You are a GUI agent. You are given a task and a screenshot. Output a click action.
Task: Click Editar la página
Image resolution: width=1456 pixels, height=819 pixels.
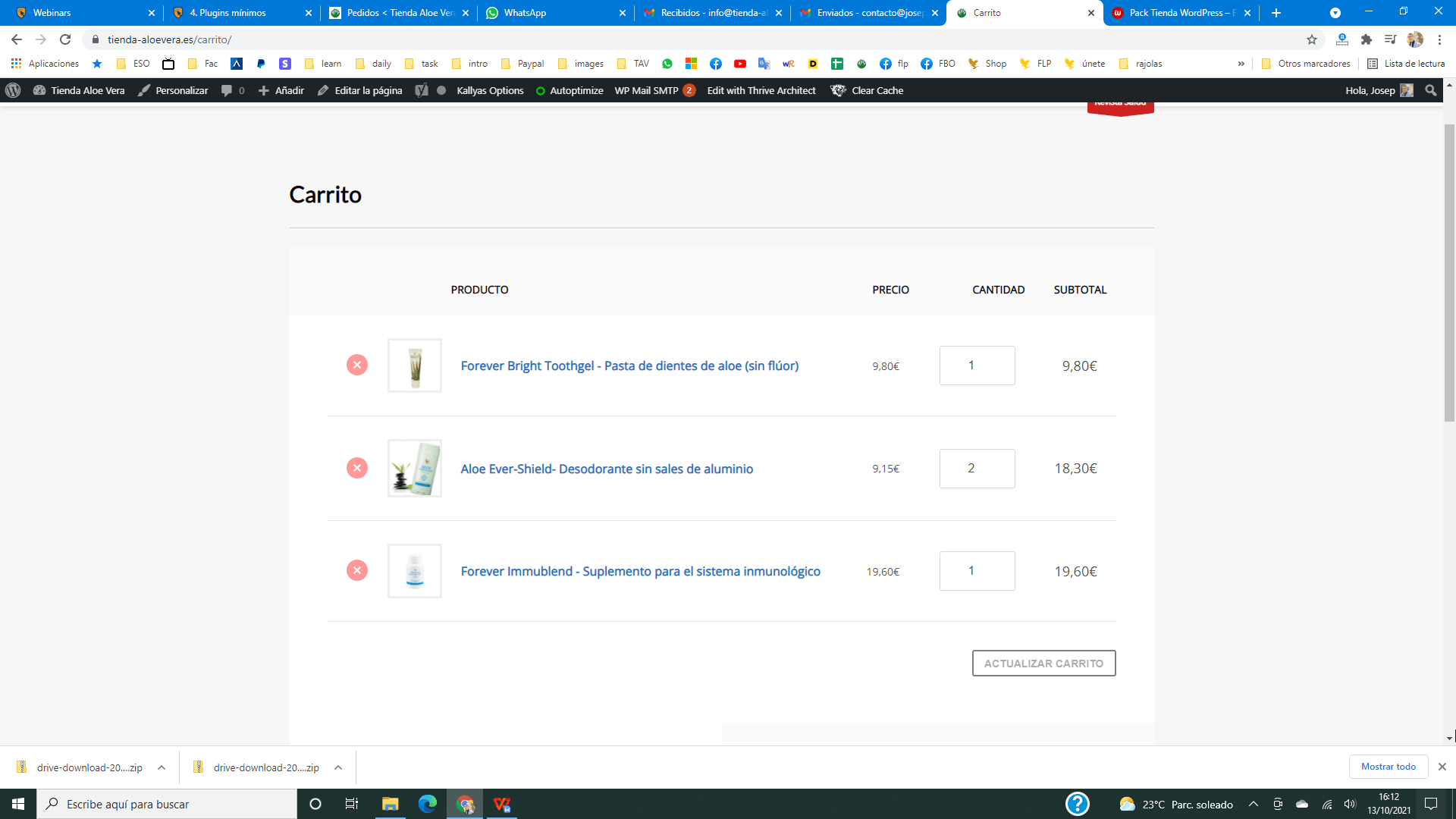359,90
